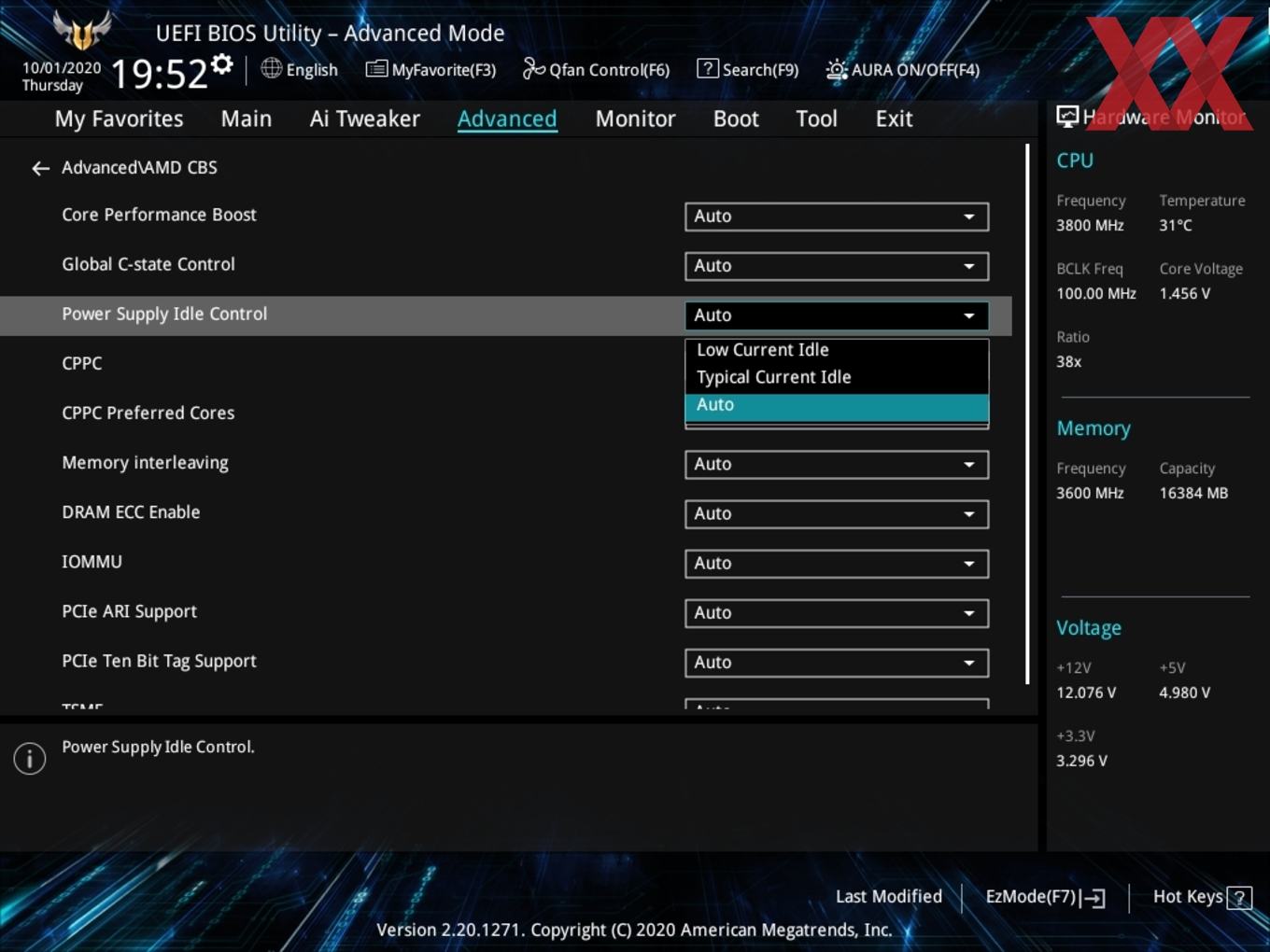Click CPU temperature value 31°C
Viewport: 1270px width, 952px height.
pos(1176,225)
